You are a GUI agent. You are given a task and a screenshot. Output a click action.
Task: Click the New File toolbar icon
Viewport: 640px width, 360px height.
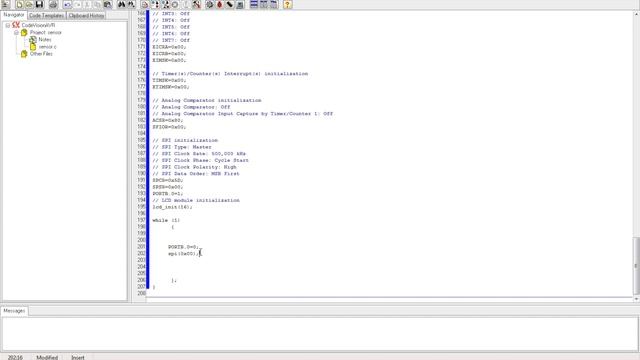click(x=19, y=4)
